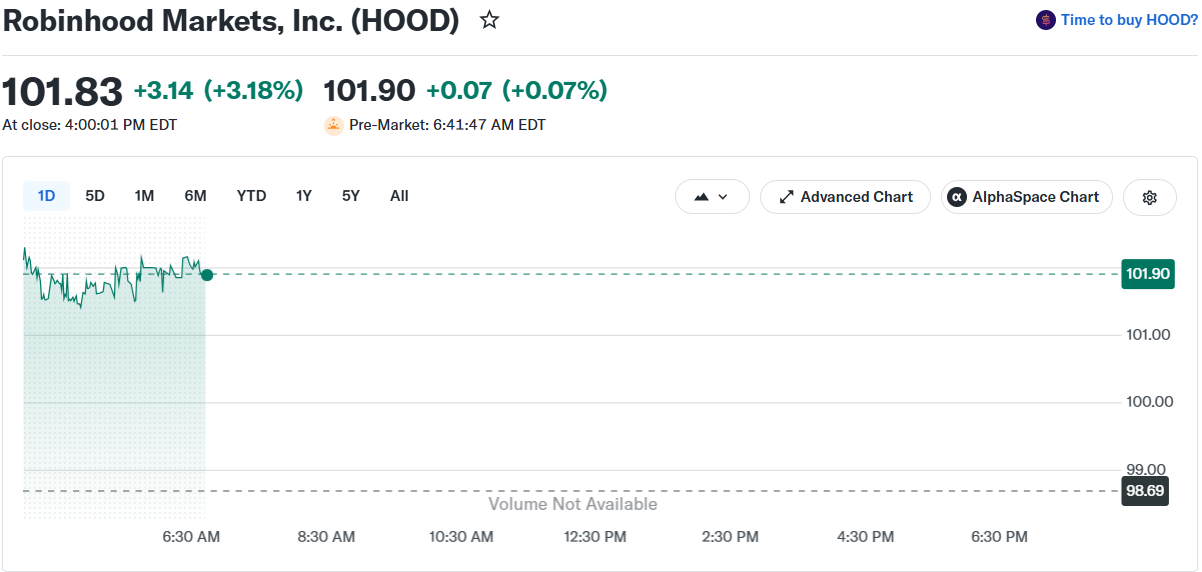This screenshot has height=572, width=1202.
Task: Click the 99.00 price axis label
Action: (x=1147, y=469)
